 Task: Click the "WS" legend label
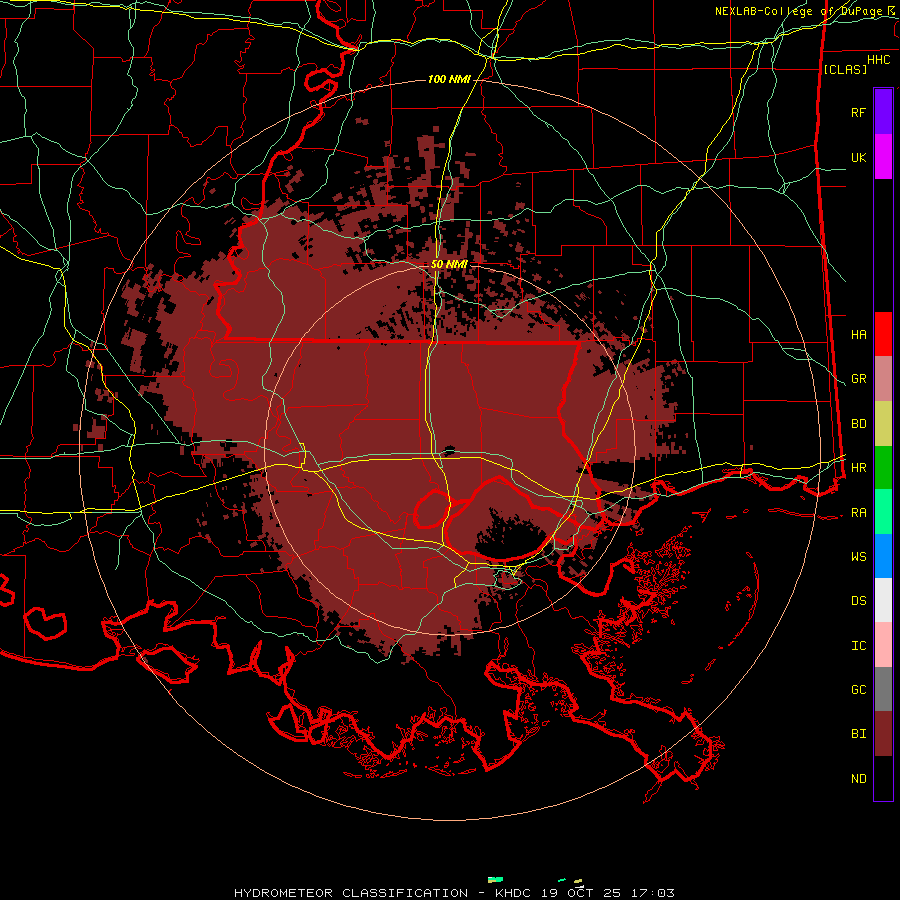click(x=858, y=557)
